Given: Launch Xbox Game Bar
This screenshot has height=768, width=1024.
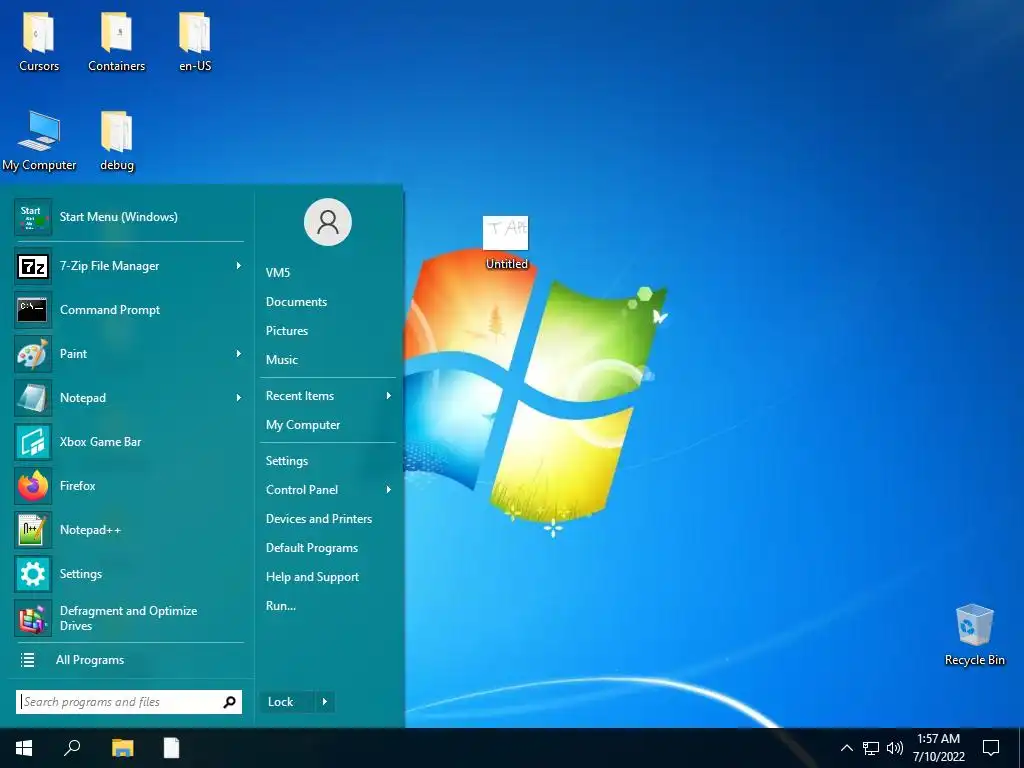Looking at the screenshot, I should [129, 441].
